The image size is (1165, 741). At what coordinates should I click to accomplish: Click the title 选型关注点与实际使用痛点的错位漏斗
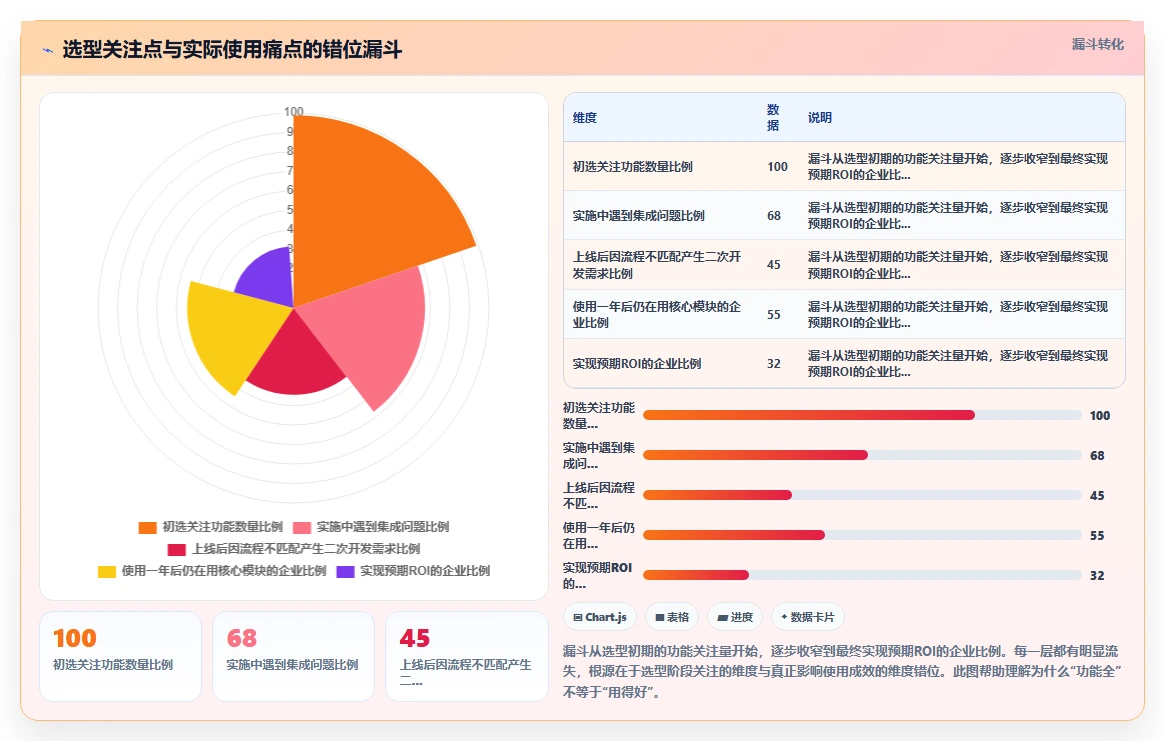click(233, 50)
